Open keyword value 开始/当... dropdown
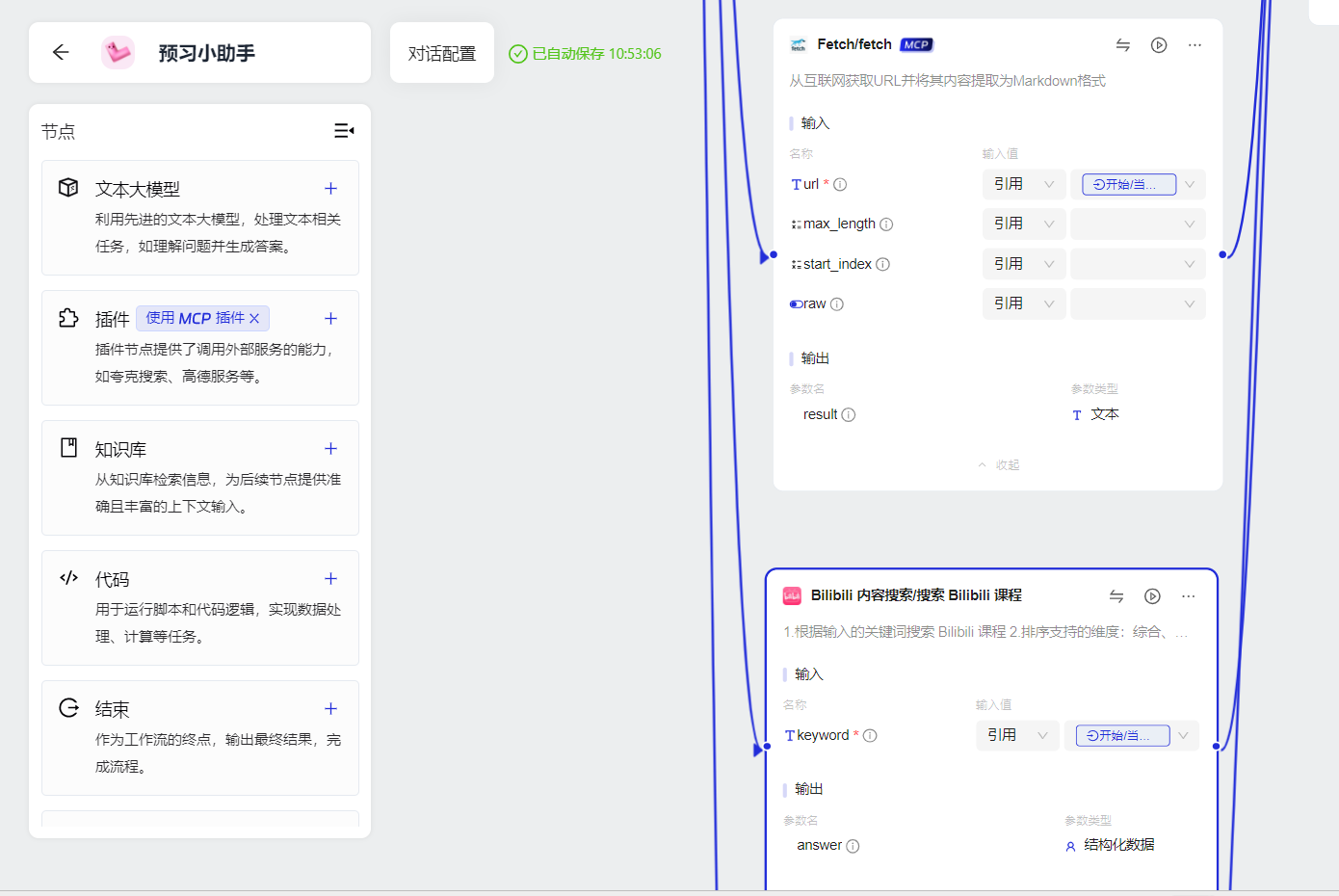1339x896 pixels. pos(1131,735)
